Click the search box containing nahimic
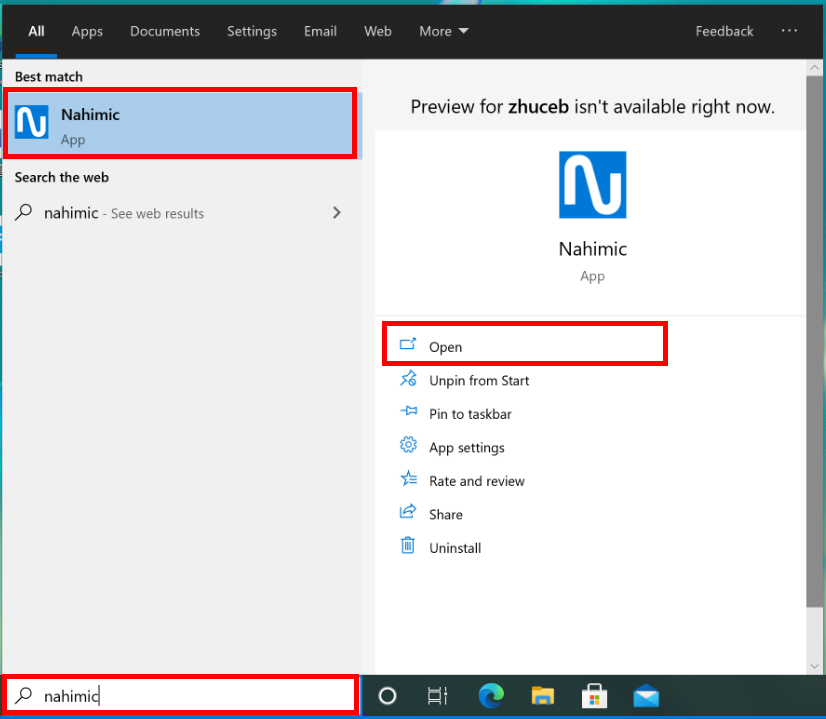The height and width of the screenshot is (719, 826). click(x=190, y=696)
